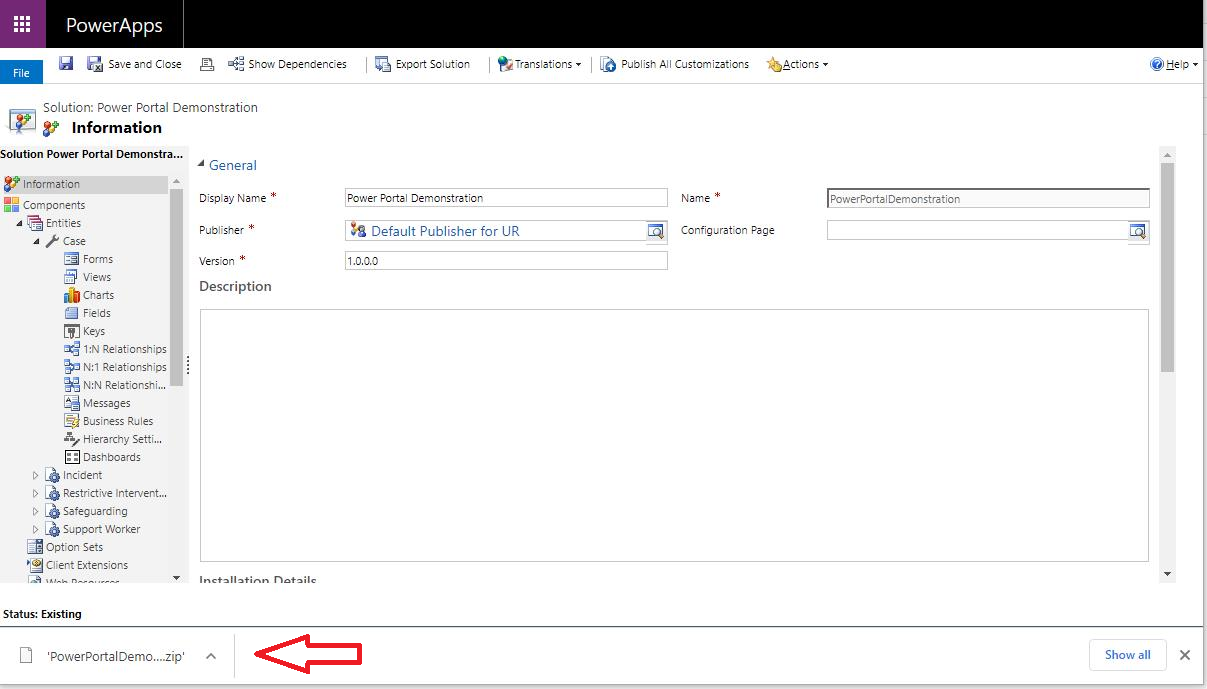Open Messages under Case

pos(106,403)
